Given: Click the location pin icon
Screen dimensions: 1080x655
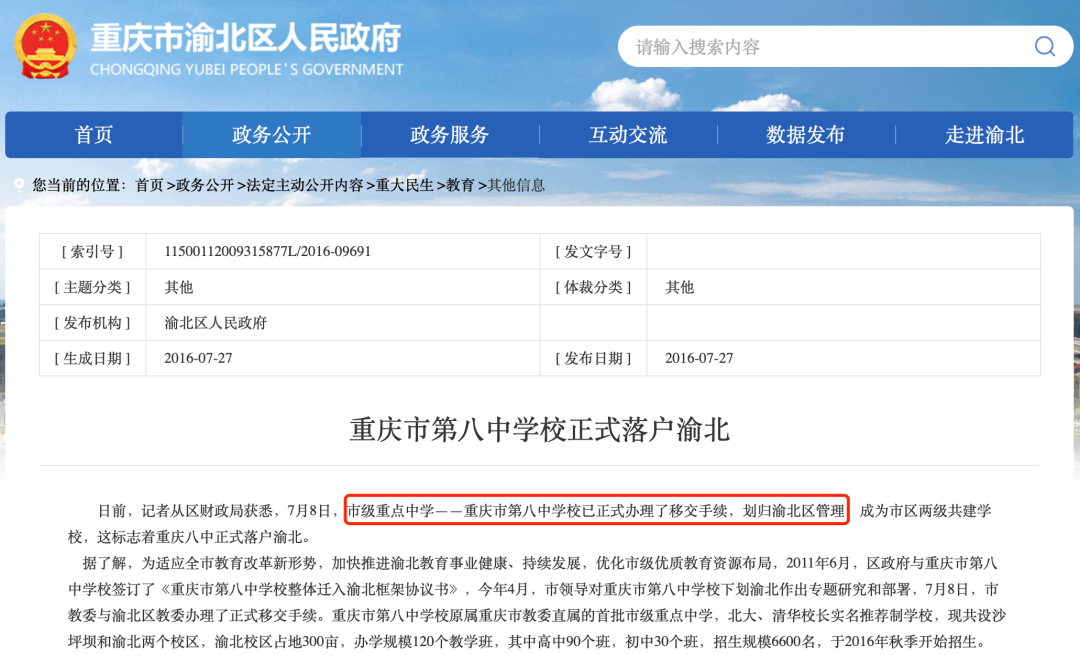Looking at the screenshot, I should pos(18,186).
